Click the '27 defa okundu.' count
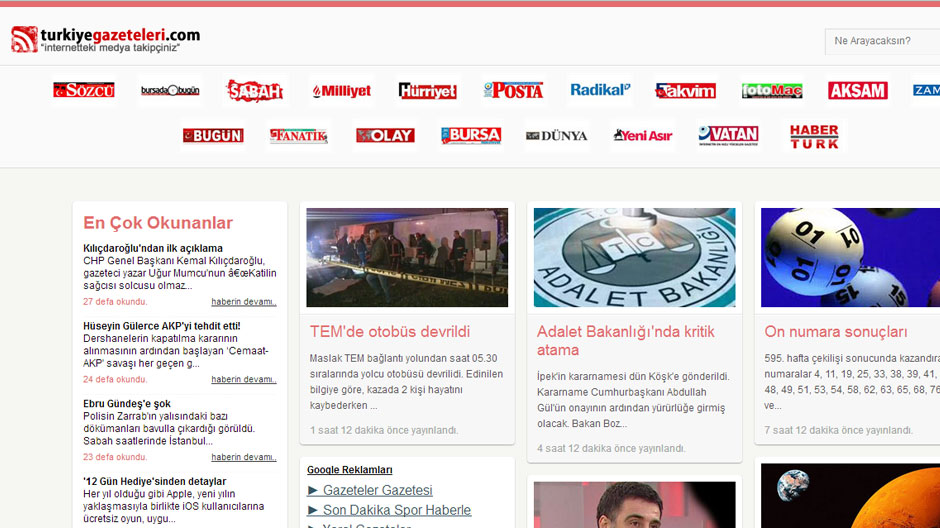The image size is (940, 528). coord(115,301)
